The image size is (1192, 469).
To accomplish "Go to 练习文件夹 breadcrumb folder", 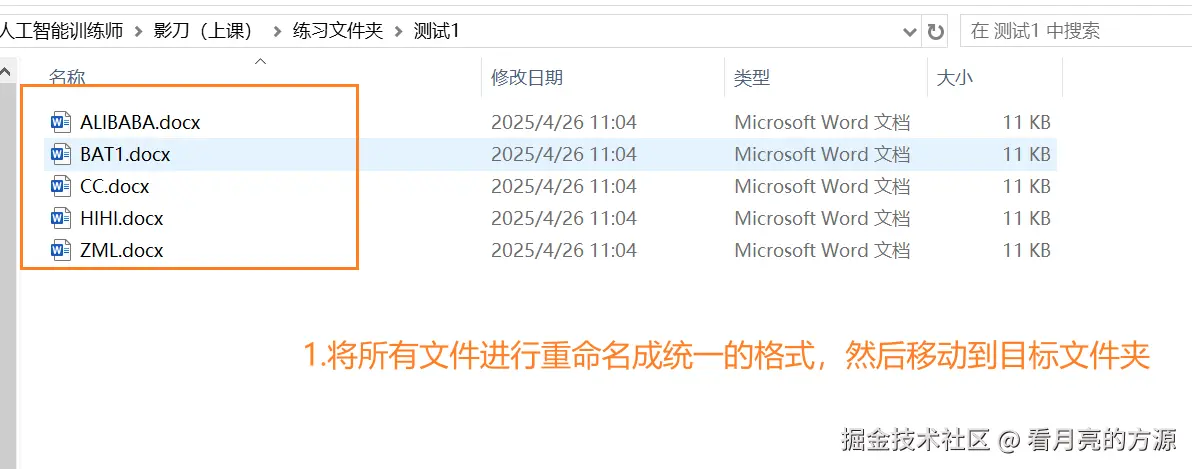I will pyautogui.click(x=337, y=31).
